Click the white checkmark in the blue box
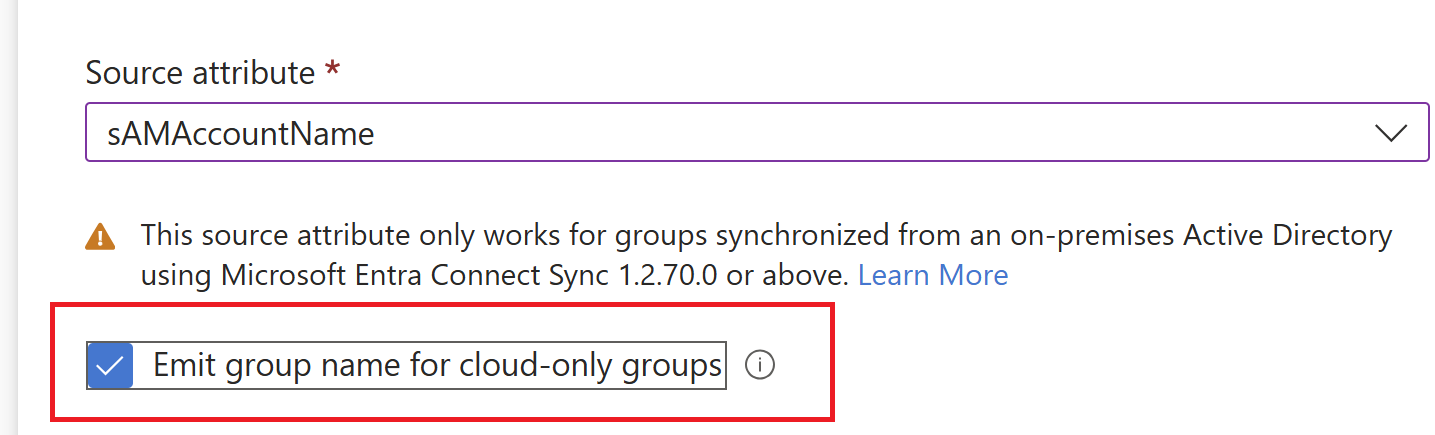This screenshot has height=435, width=1435. pyautogui.click(x=110, y=366)
